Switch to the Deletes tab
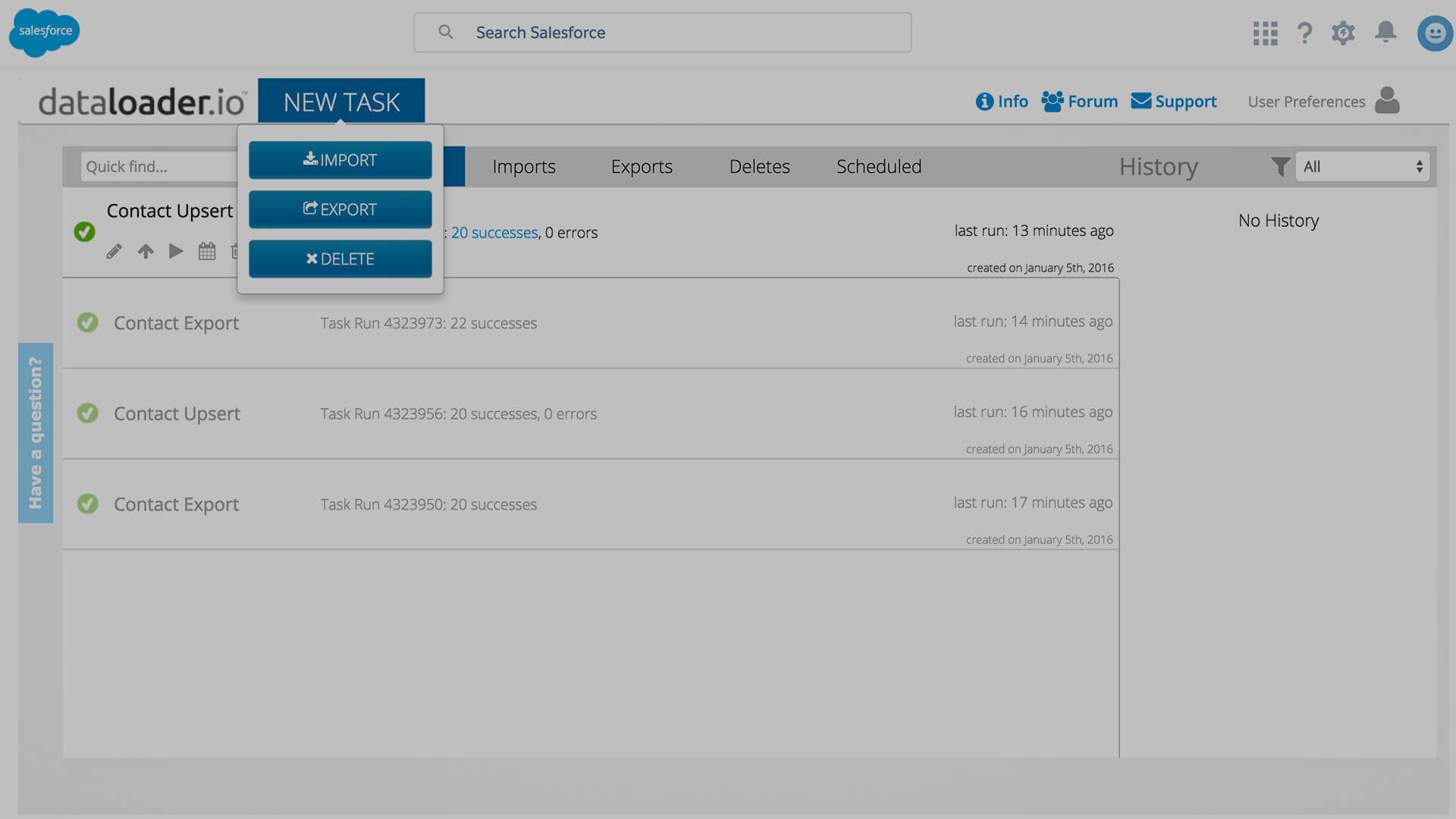The height and width of the screenshot is (819, 1456). click(x=759, y=167)
